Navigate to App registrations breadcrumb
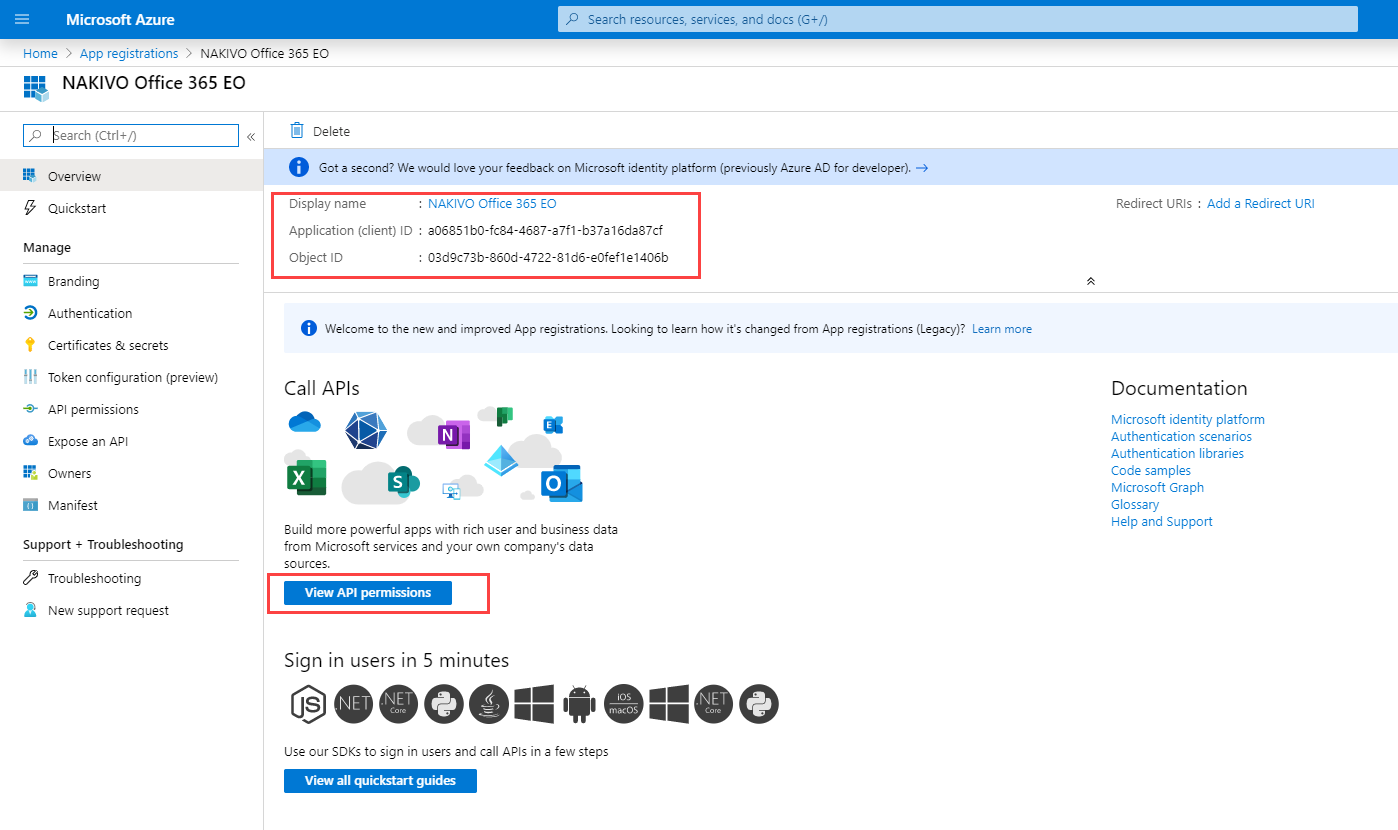This screenshot has width=1398, height=830. coord(129,54)
